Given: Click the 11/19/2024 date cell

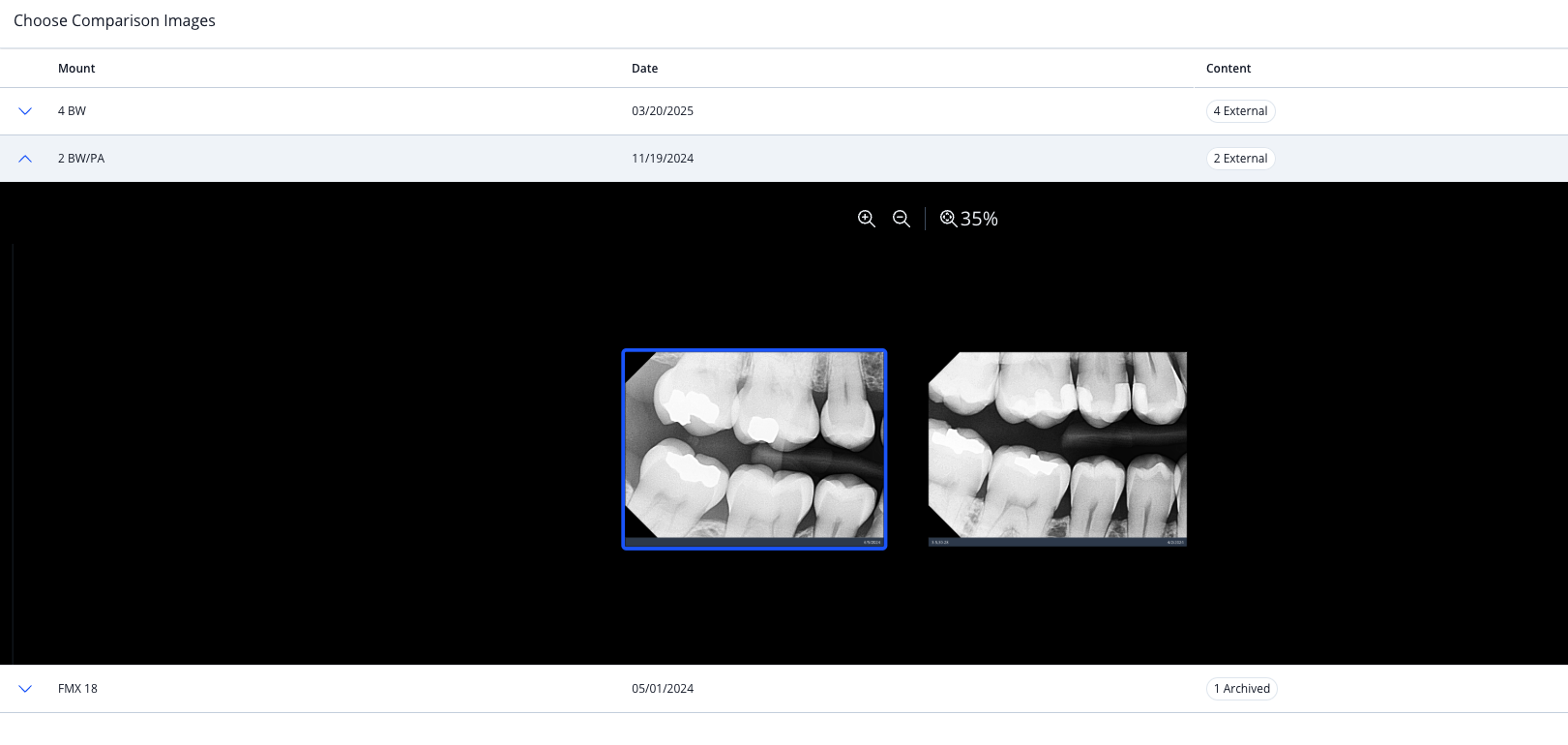Looking at the screenshot, I should pos(663,159).
